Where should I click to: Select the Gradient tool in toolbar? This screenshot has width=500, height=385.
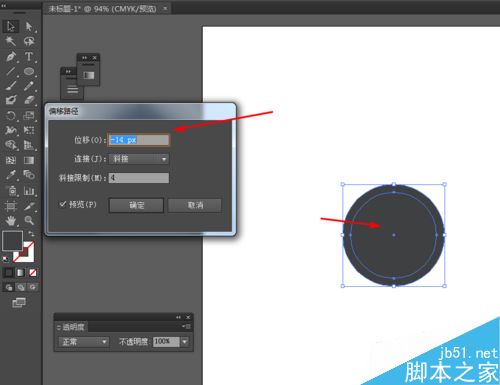click(29, 160)
